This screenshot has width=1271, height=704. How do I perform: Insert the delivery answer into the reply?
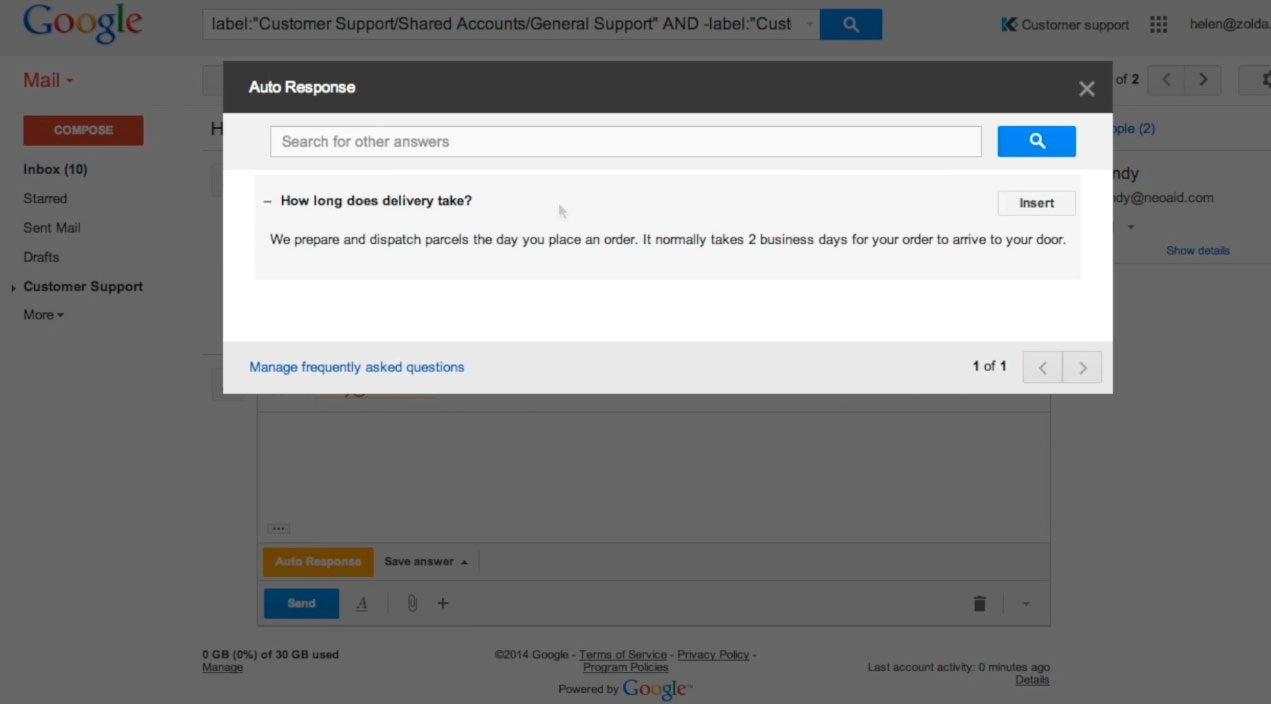(x=1036, y=203)
